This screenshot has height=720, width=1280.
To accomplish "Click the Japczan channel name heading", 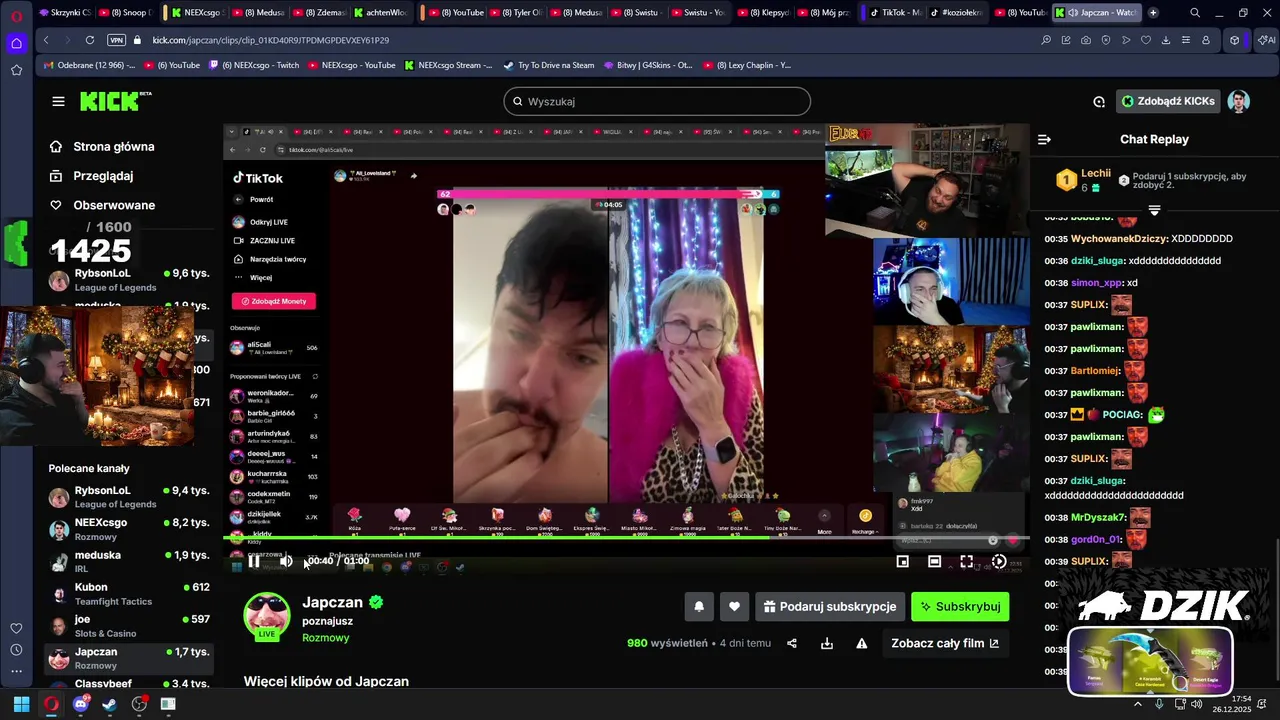I will [333, 602].
